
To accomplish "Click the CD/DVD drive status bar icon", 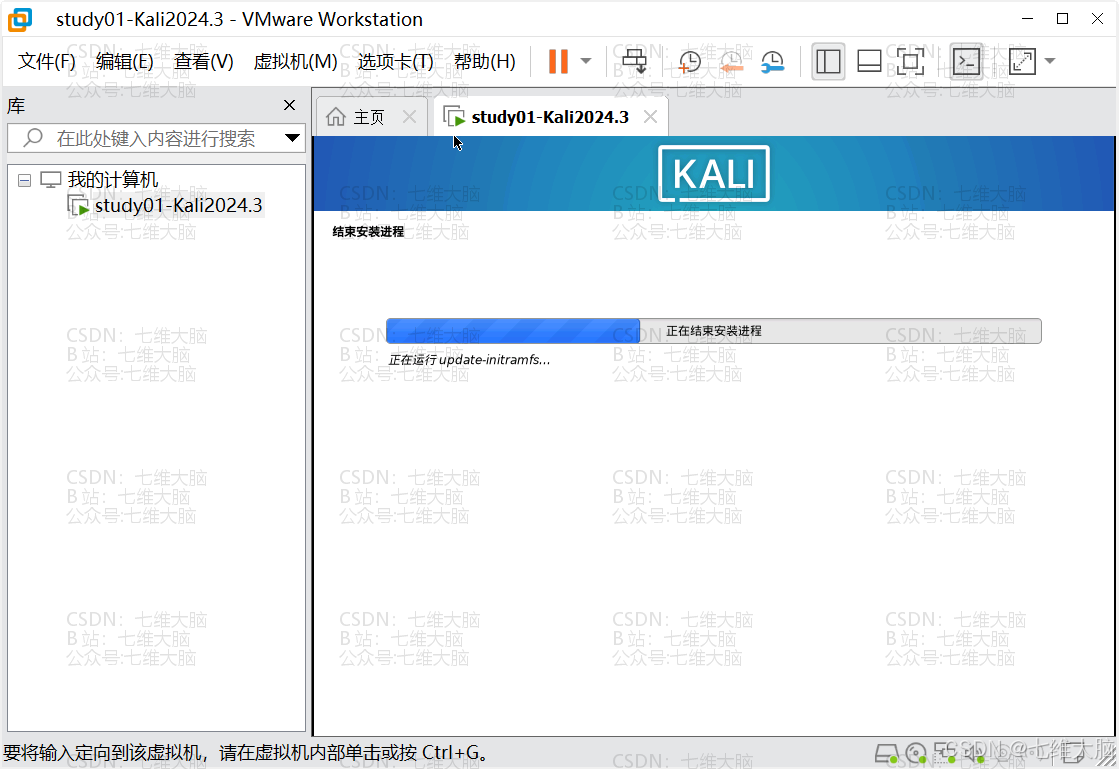I will point(916,753).
